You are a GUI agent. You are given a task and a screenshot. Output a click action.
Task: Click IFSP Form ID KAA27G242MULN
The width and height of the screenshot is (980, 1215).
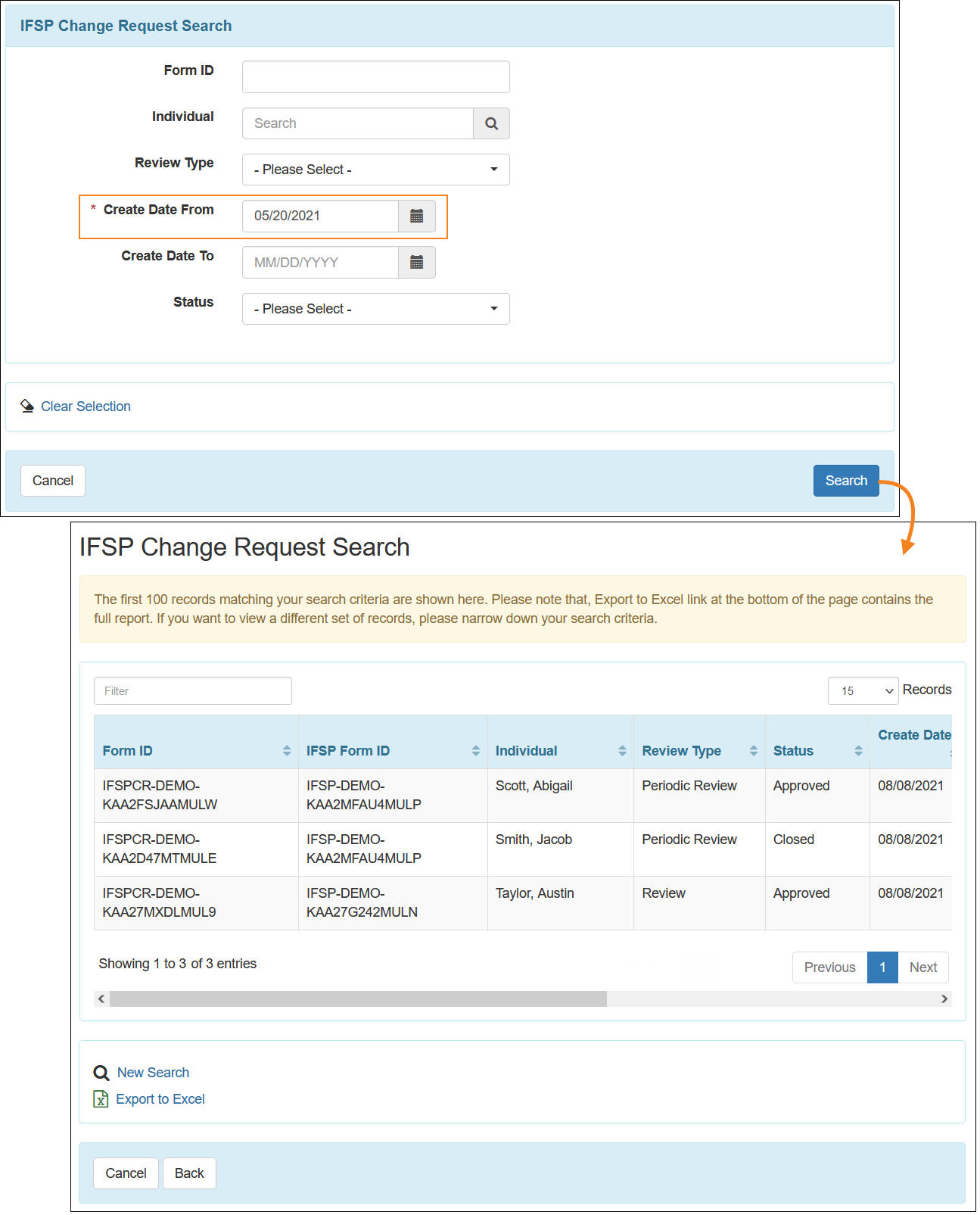click(362, 903)
